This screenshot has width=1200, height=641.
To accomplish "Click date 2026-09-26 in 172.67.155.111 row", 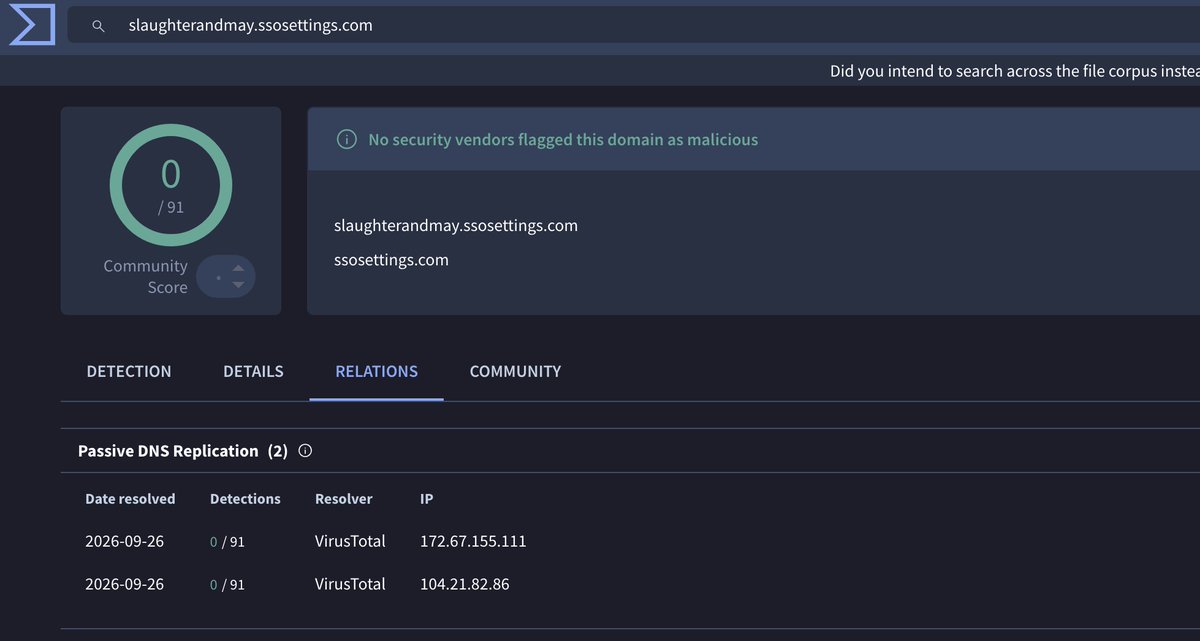I will pyautogui.click(x=124, y=541).
